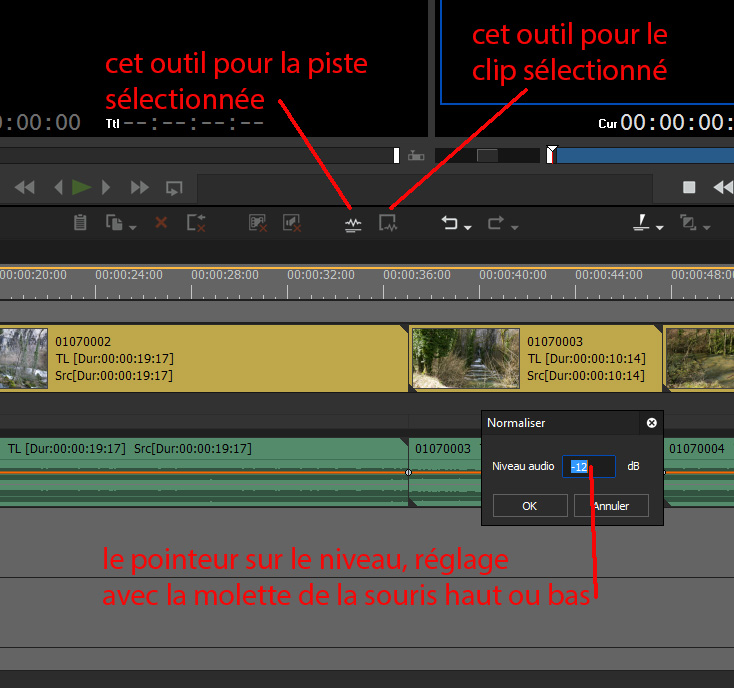
Task: Click the Ripple Delete icon
Action: point(196,223)
